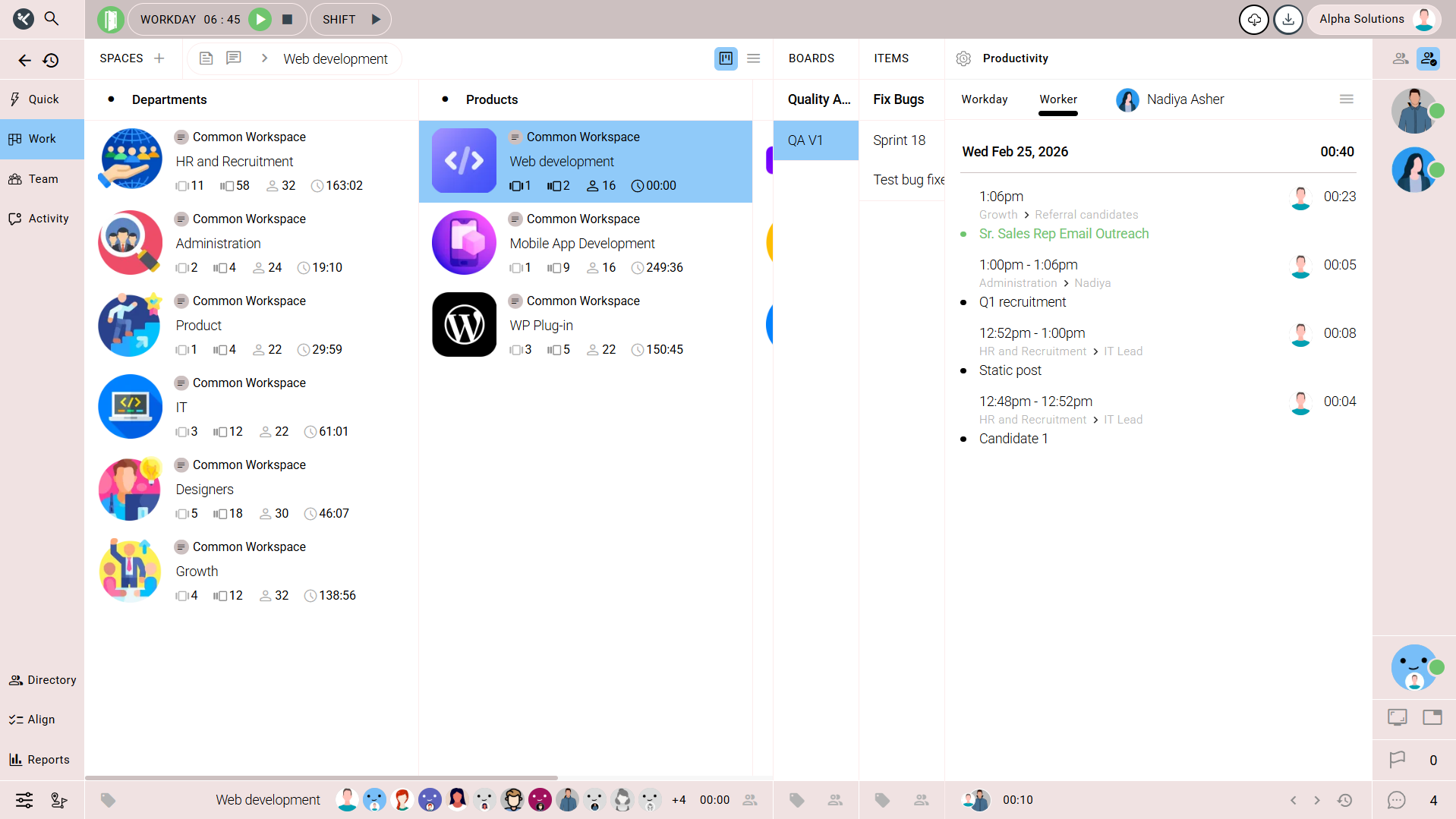Click the download icon in header
1456x819 pixels.
1287,20
